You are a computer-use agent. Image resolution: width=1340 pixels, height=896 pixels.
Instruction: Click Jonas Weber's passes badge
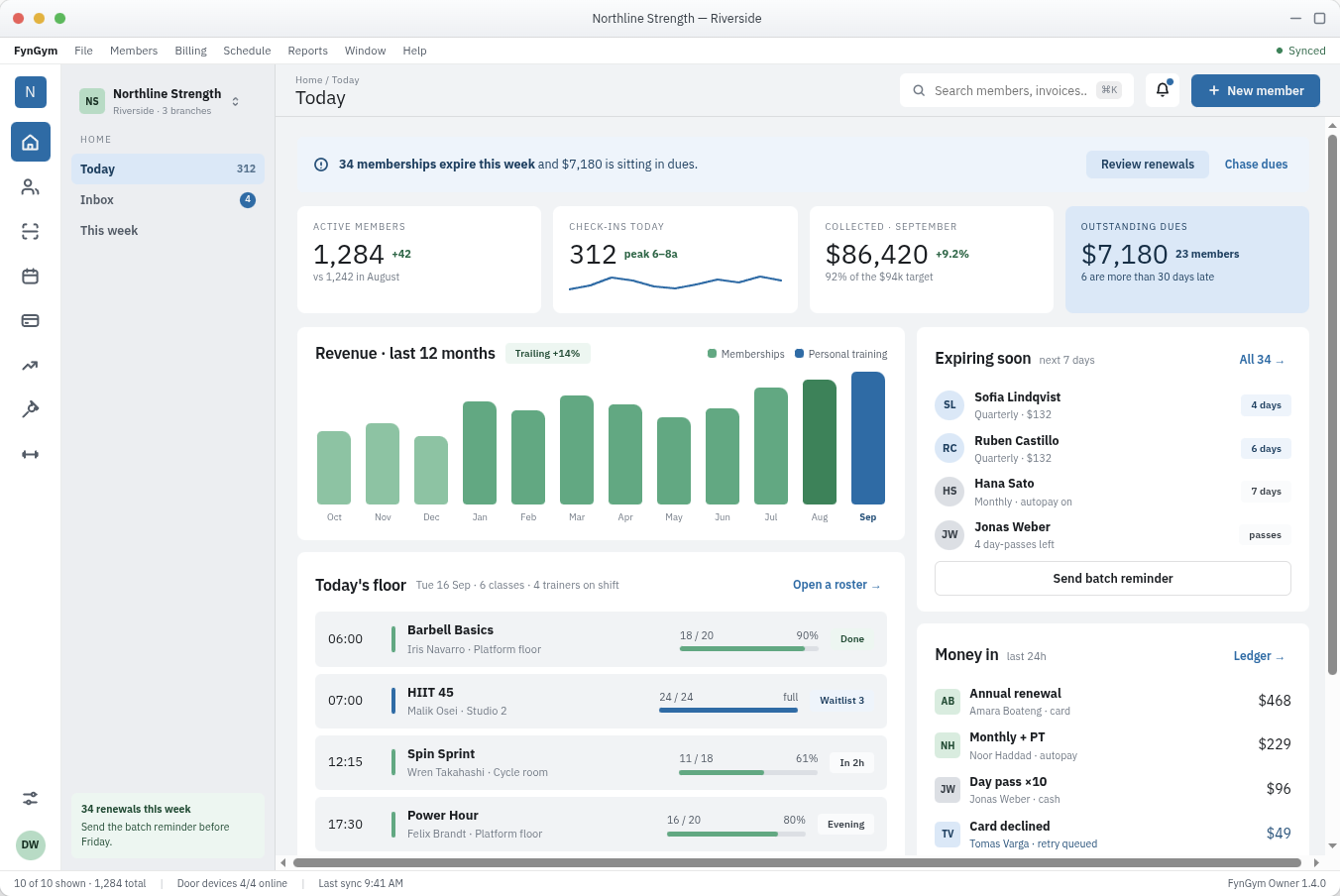[x=1265, y=535]
